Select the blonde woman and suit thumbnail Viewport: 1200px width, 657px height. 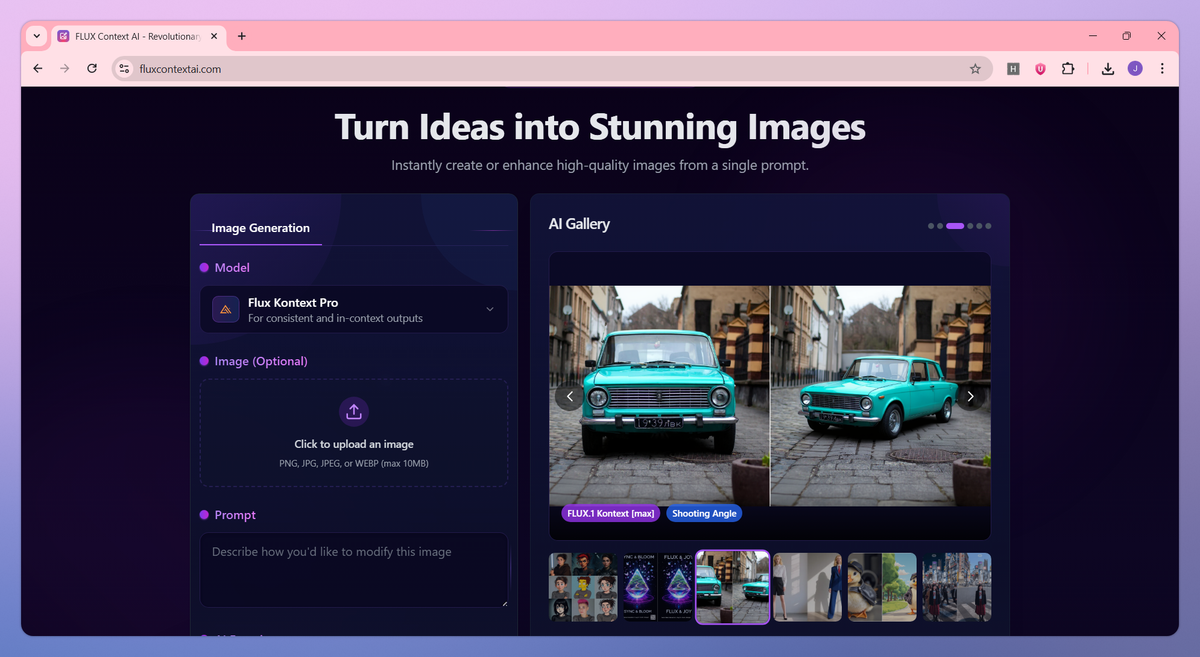coord(808,587)
